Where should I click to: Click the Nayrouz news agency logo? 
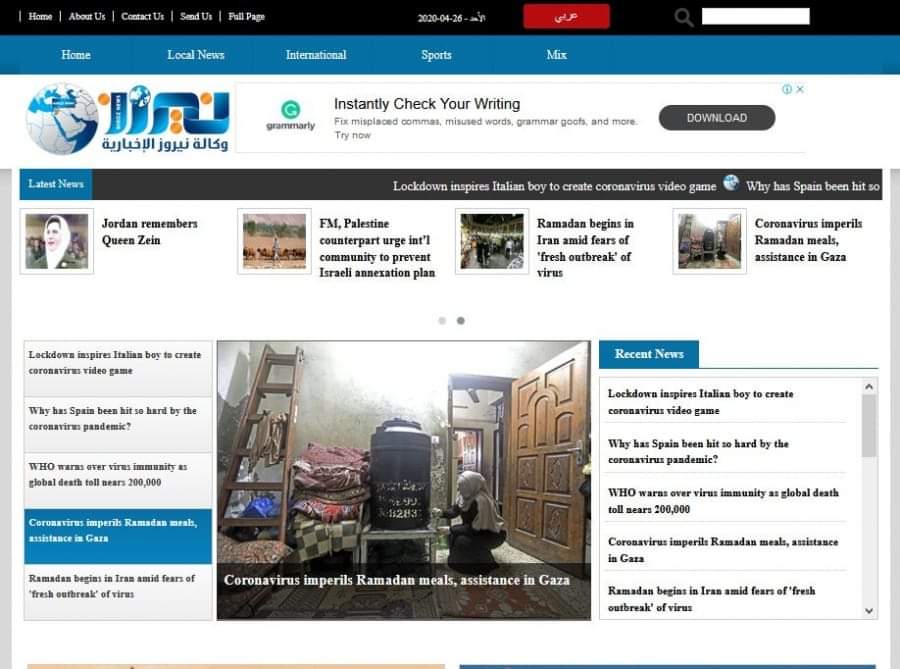[128, 118]
